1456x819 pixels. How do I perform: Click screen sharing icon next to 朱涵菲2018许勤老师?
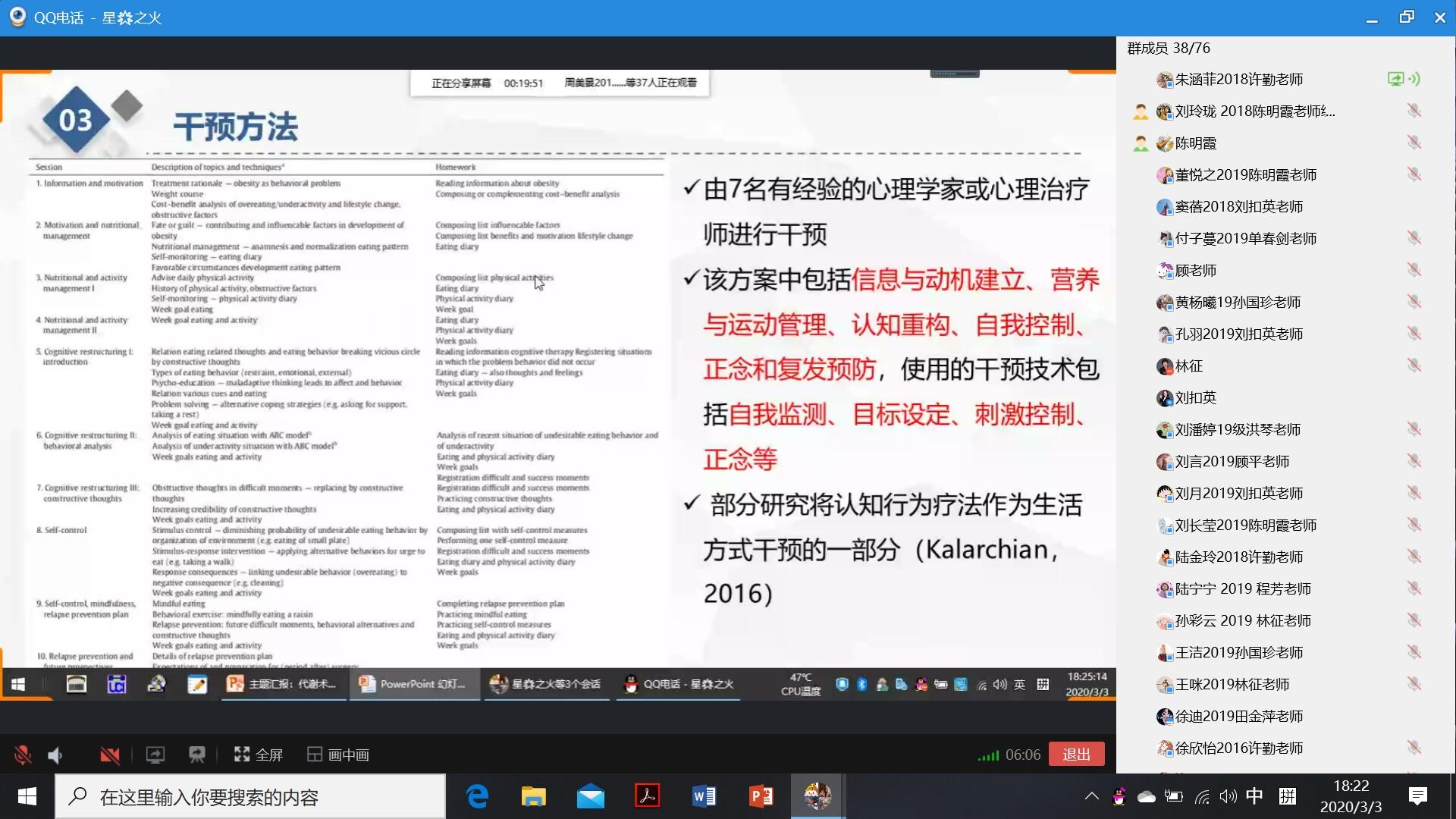pyautogui.click(x=1395, y=79)
